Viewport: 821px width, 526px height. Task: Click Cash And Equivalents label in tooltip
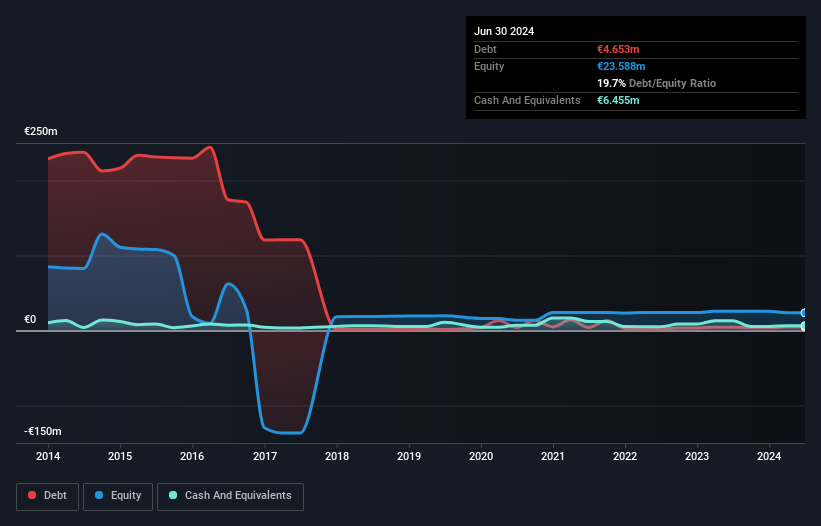(527, 100)
